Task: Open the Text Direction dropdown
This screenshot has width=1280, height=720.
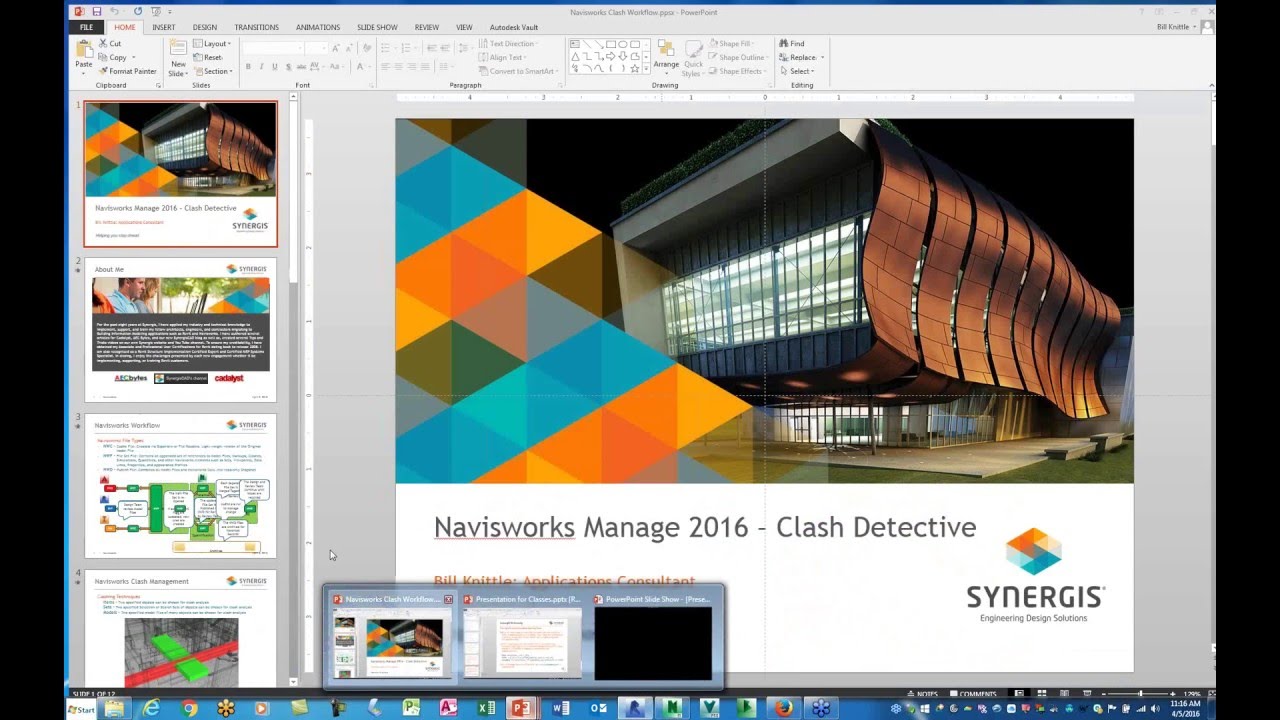Action: tap(509, 44)
